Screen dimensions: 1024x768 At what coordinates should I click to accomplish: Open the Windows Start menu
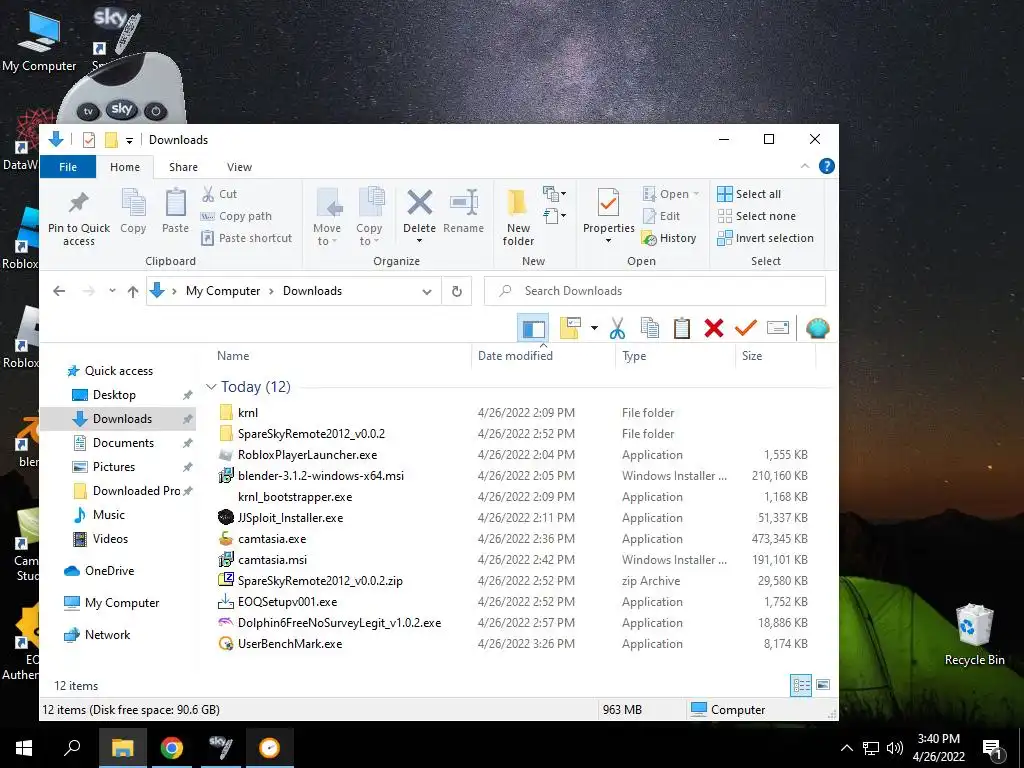pyautogui.click(x=24, y=748)
